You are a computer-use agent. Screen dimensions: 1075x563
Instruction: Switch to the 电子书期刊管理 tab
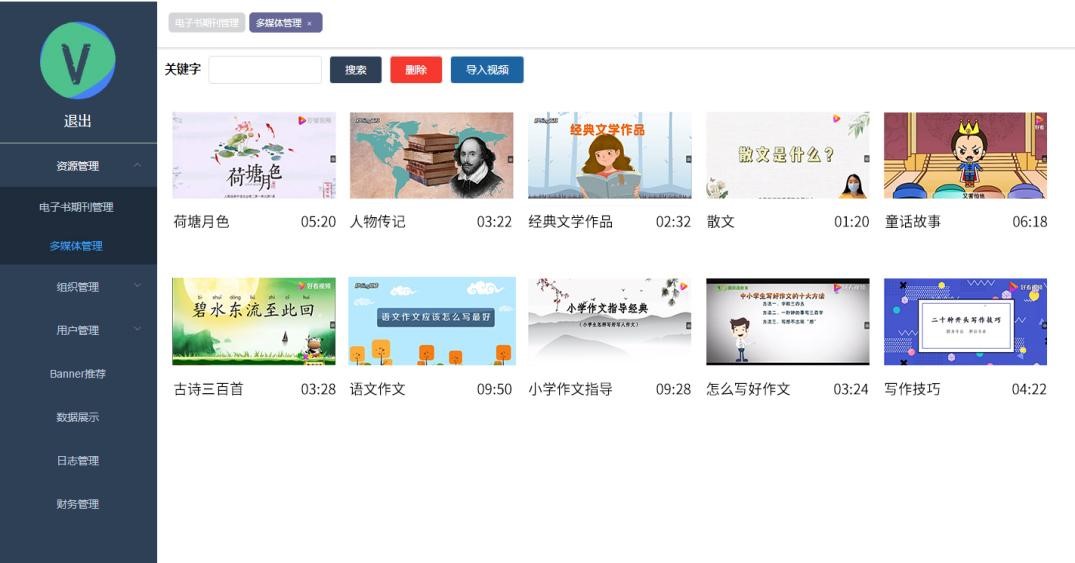206,23
